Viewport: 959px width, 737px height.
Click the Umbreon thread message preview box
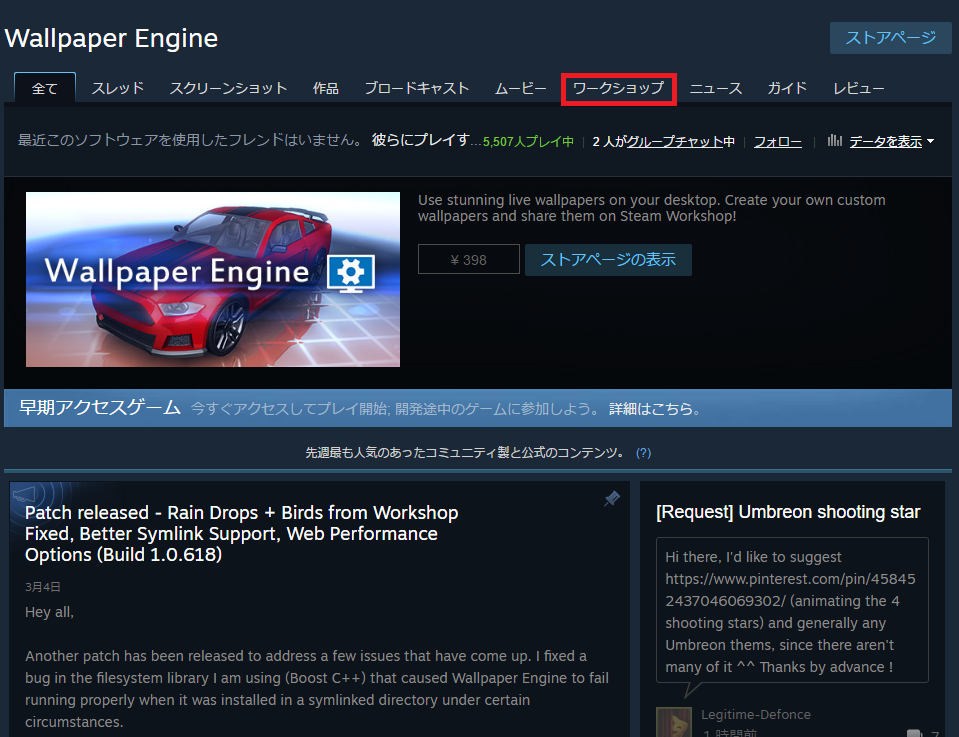point(792,610)
